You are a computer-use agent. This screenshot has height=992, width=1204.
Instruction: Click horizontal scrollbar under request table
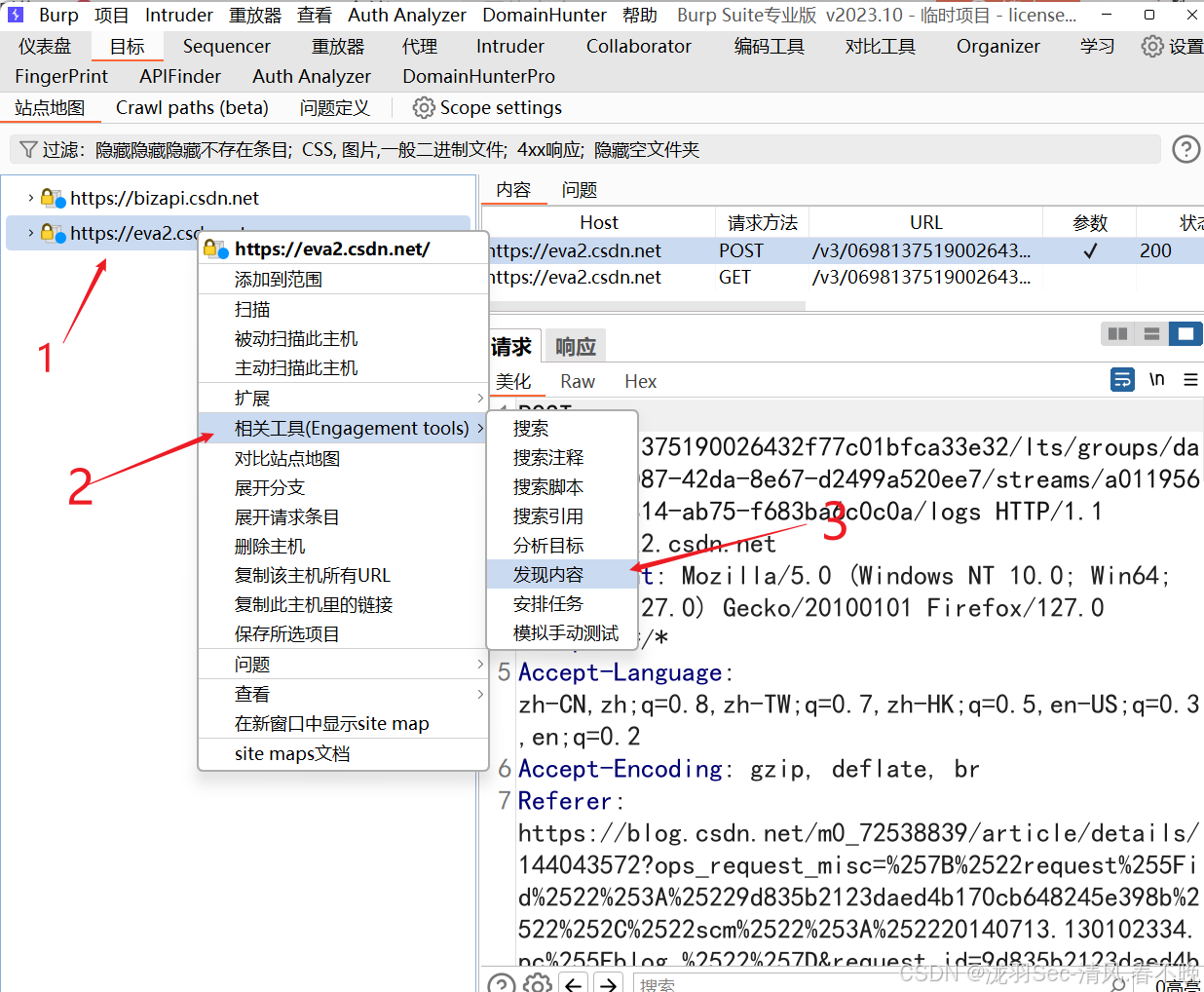(645, 306)
